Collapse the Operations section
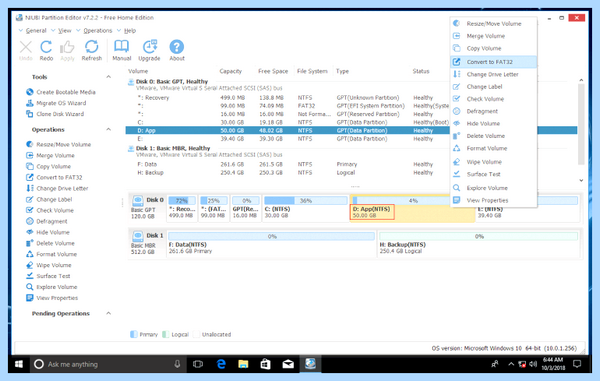 pyautogui.click(x=109, y=129)
